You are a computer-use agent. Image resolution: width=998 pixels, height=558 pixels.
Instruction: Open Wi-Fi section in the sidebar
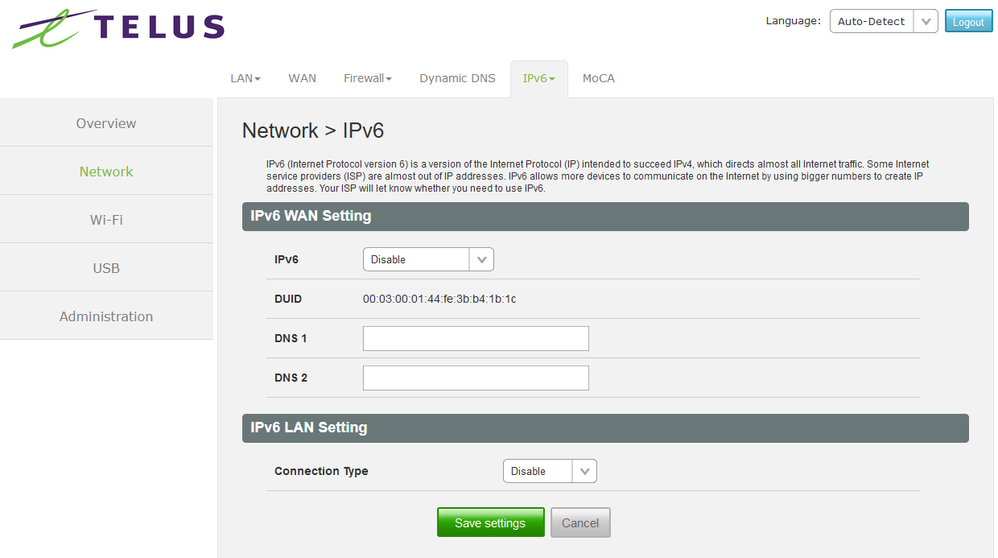coord(106,219)
